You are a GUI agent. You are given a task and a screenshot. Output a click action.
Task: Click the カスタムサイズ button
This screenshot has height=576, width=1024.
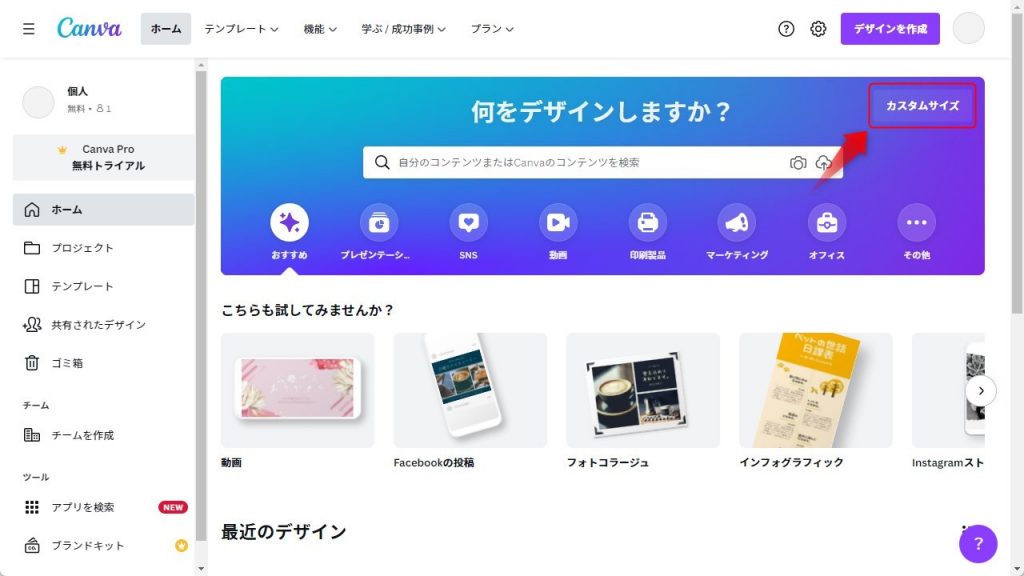922,106
